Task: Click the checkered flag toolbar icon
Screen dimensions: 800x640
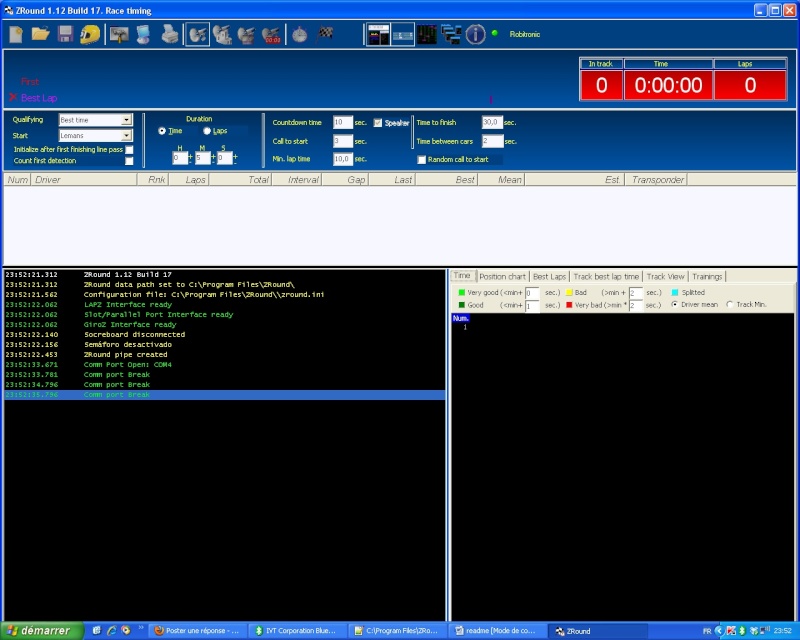Action: pos(326,34)
